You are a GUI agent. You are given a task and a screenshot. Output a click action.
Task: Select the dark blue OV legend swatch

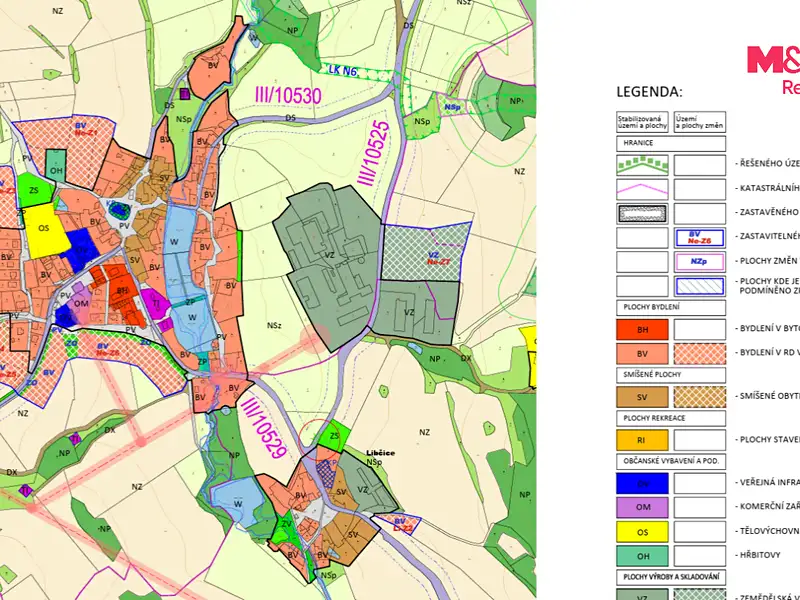(x=642, y=483)
